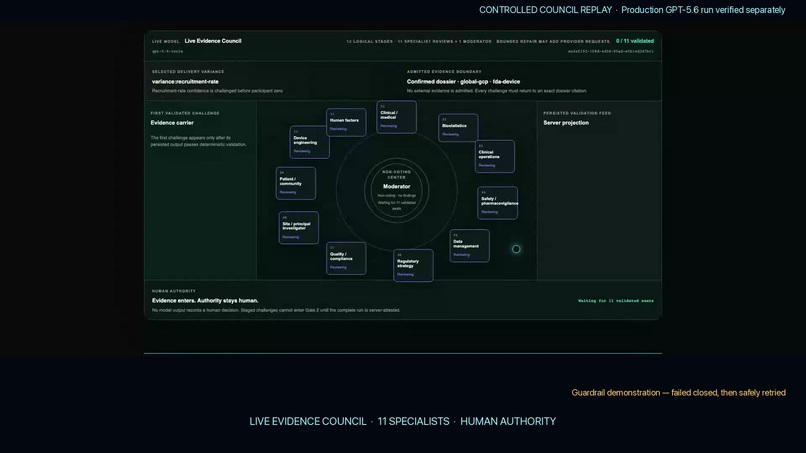Click the "0 / 11 validated" counter
The height and width of the screenshot is (453, 806).
point(635,41)
